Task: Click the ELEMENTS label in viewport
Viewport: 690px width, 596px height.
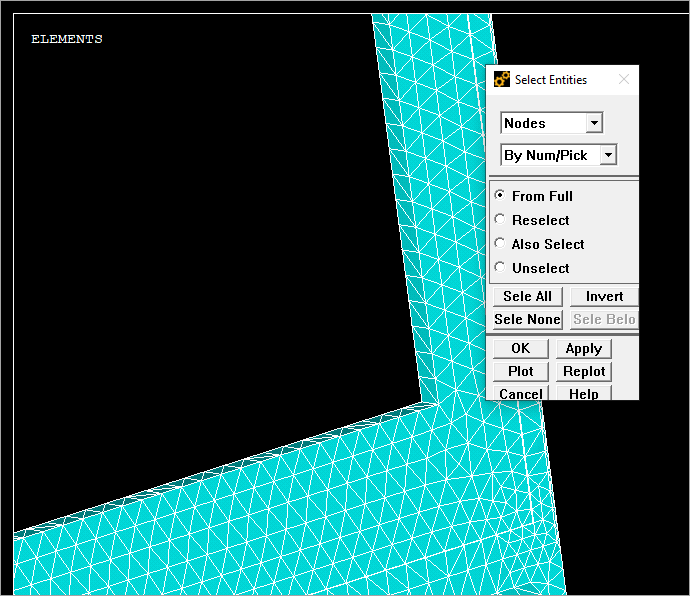Action: [x=66, y=39]
